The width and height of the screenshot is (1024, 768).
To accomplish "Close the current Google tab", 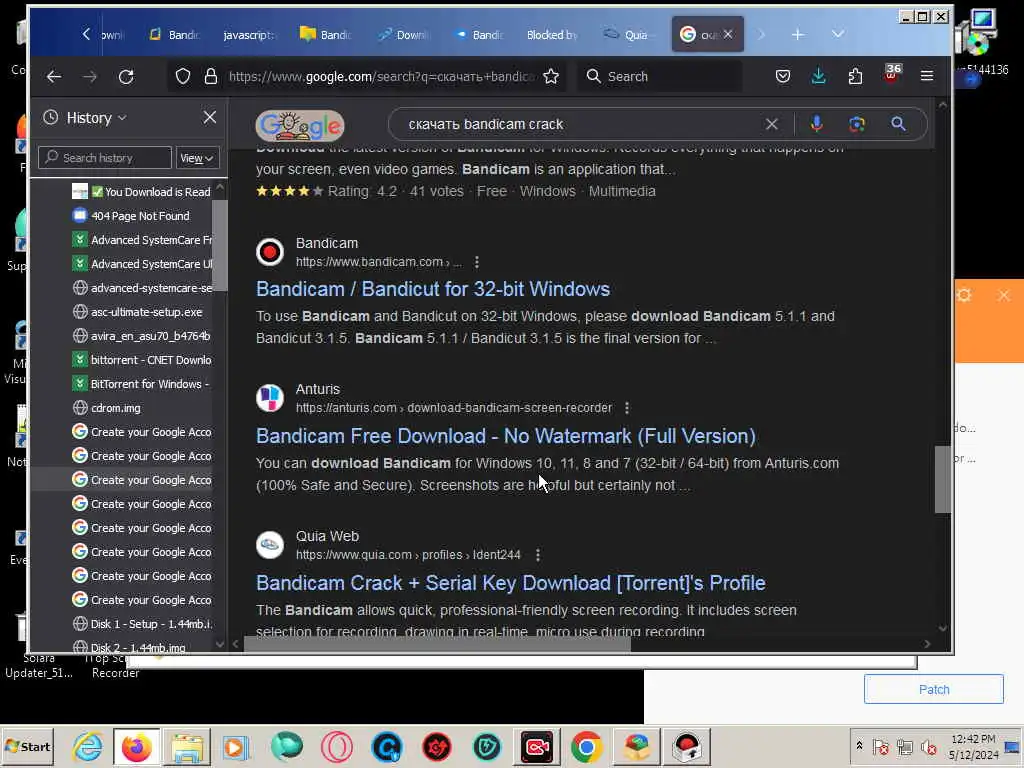I will 728,34.
